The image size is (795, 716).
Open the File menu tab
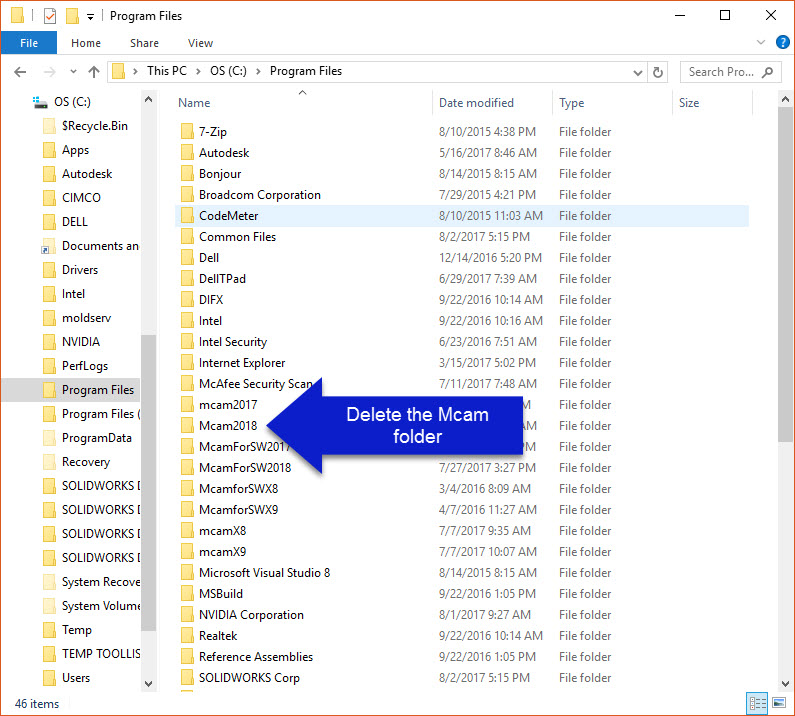(x=29, y=43)
